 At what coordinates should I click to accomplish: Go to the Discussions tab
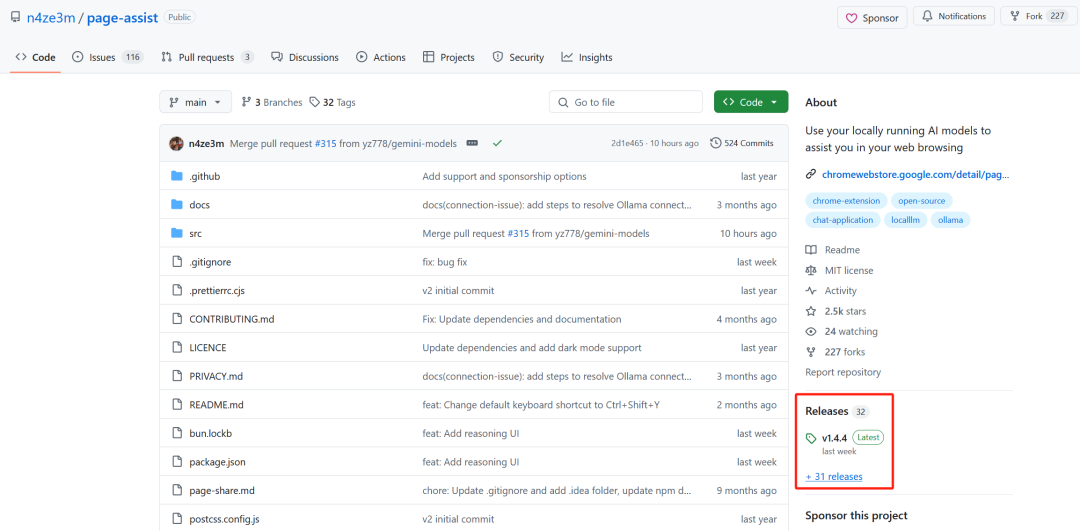point(305,57)
